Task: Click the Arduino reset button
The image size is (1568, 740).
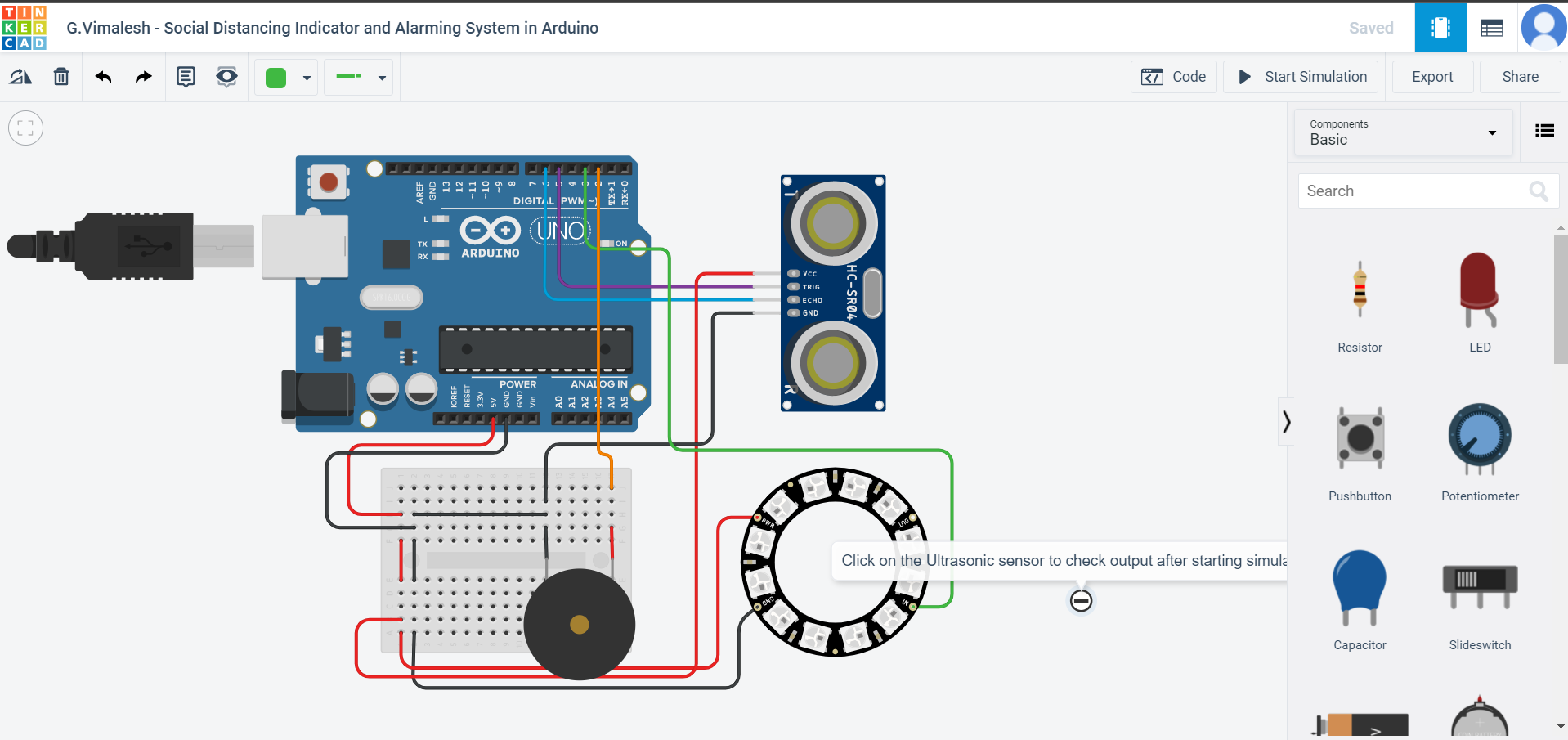Action: pyautogui.click(x=329, y=182)
